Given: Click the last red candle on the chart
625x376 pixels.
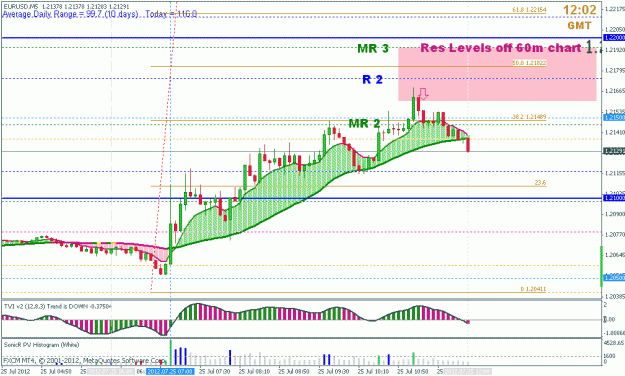Looking at the screenshot, I should tap(468, 144).
